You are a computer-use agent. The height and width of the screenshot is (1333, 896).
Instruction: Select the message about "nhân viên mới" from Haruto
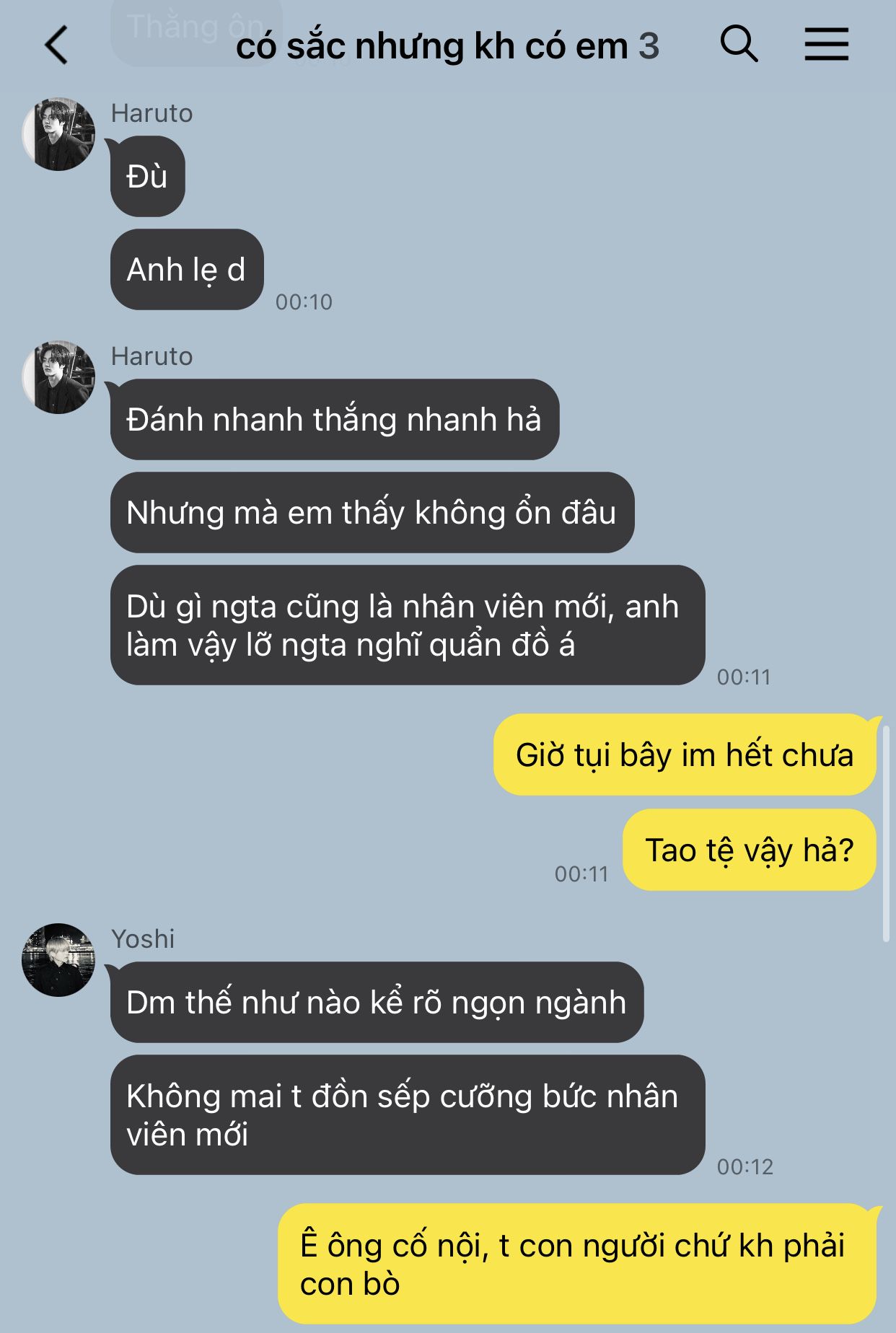(408, 625)
